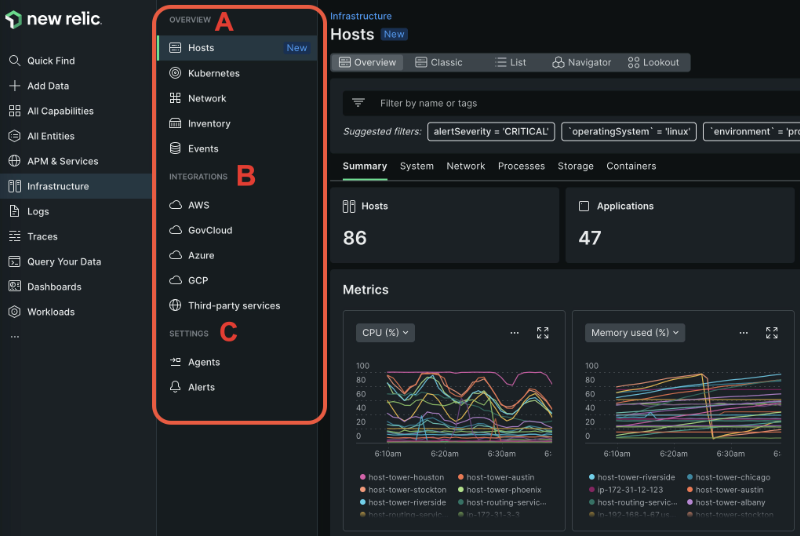Open Quick Find search icon
The width and height of the screenshot is (800, 536).
[x=14, y=61]
